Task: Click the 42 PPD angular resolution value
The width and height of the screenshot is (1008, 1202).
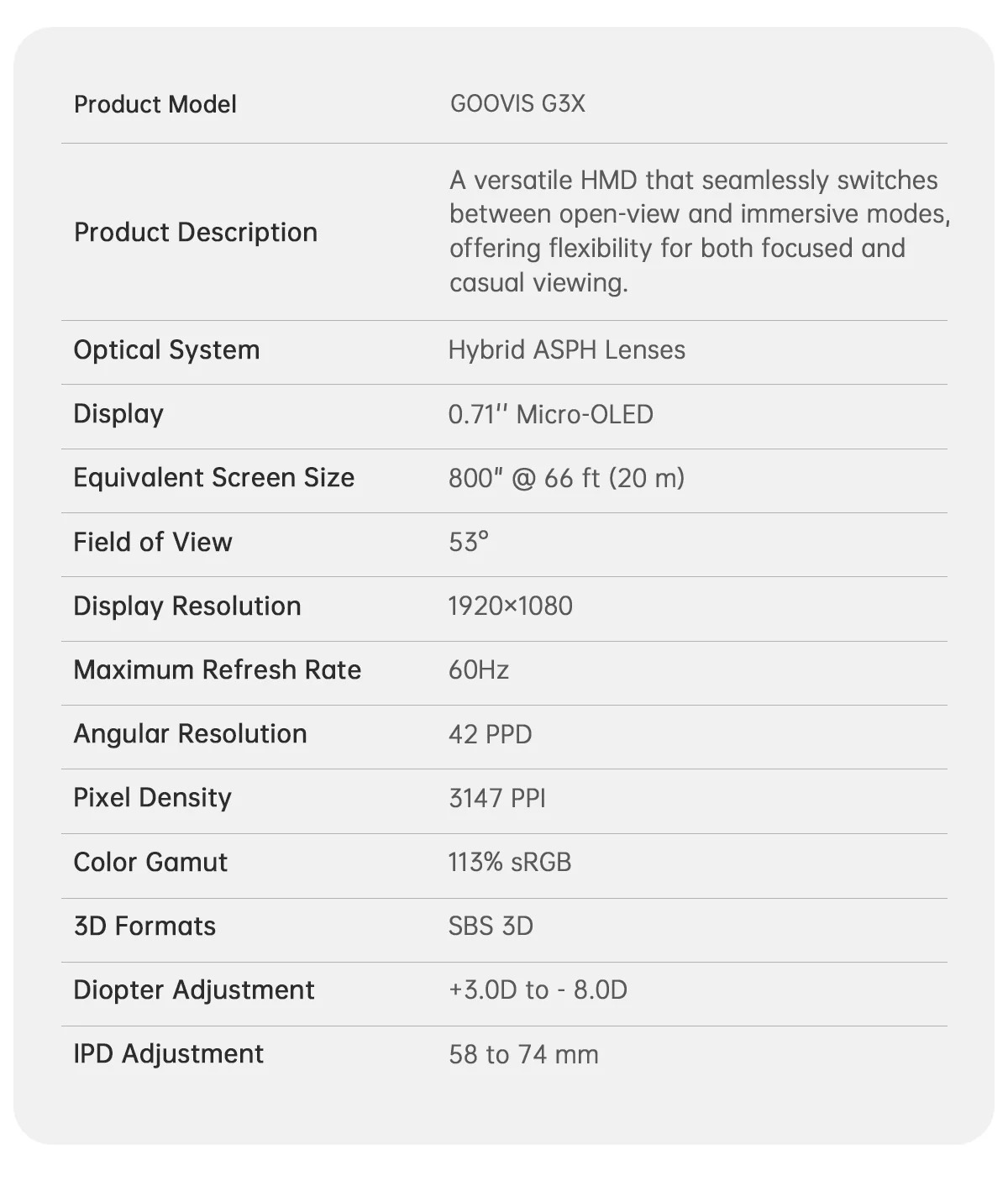Action: pos(490,734)
